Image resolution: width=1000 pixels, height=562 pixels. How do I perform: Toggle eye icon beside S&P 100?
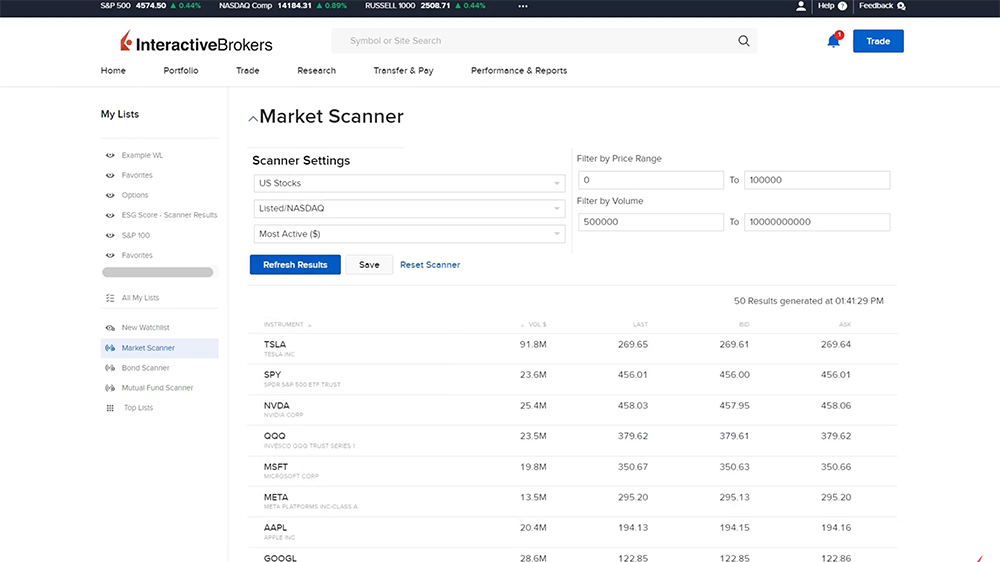110,236
